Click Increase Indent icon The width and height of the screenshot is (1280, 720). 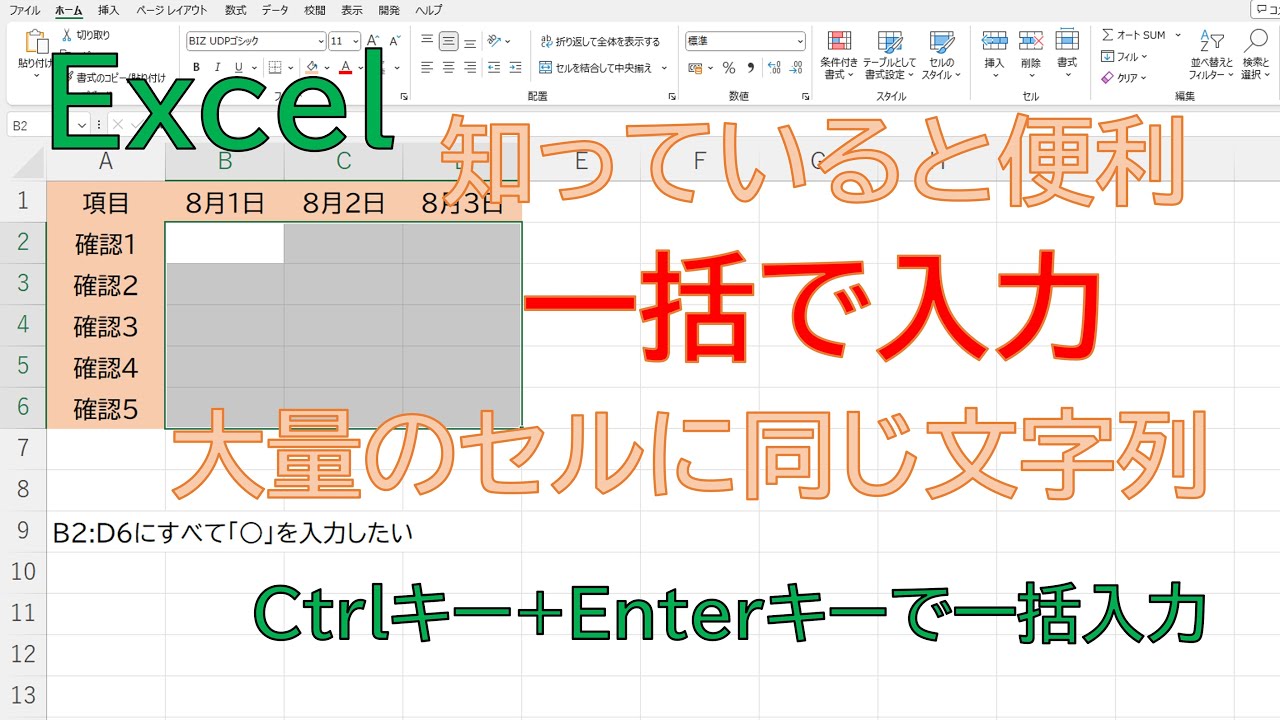pos(516,67)
